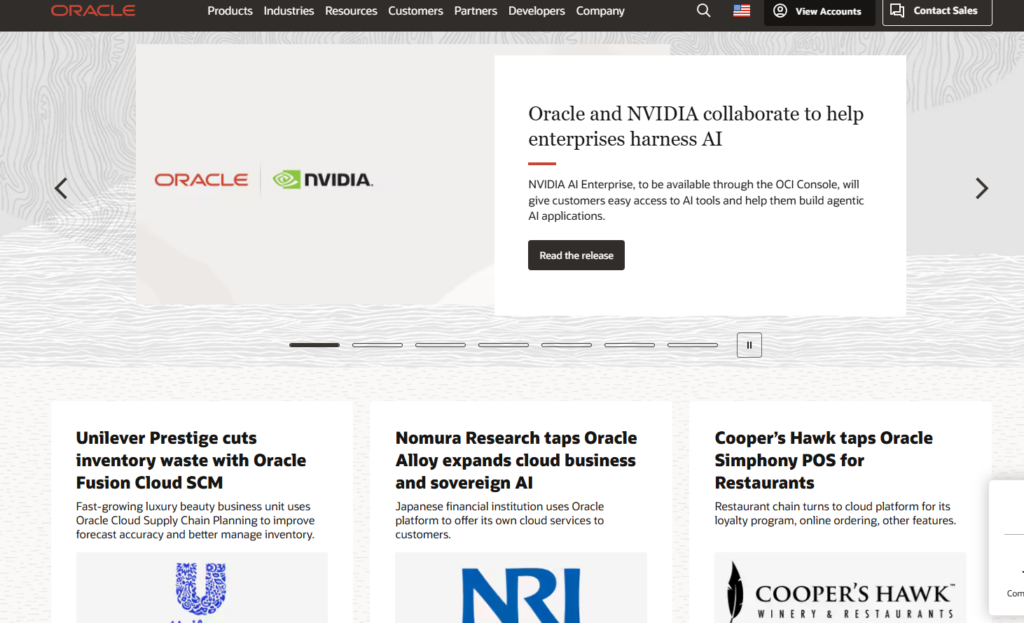Open the Partners menu
The image size is (1024, 623).
pyautogui.click(x=475, y=11)
